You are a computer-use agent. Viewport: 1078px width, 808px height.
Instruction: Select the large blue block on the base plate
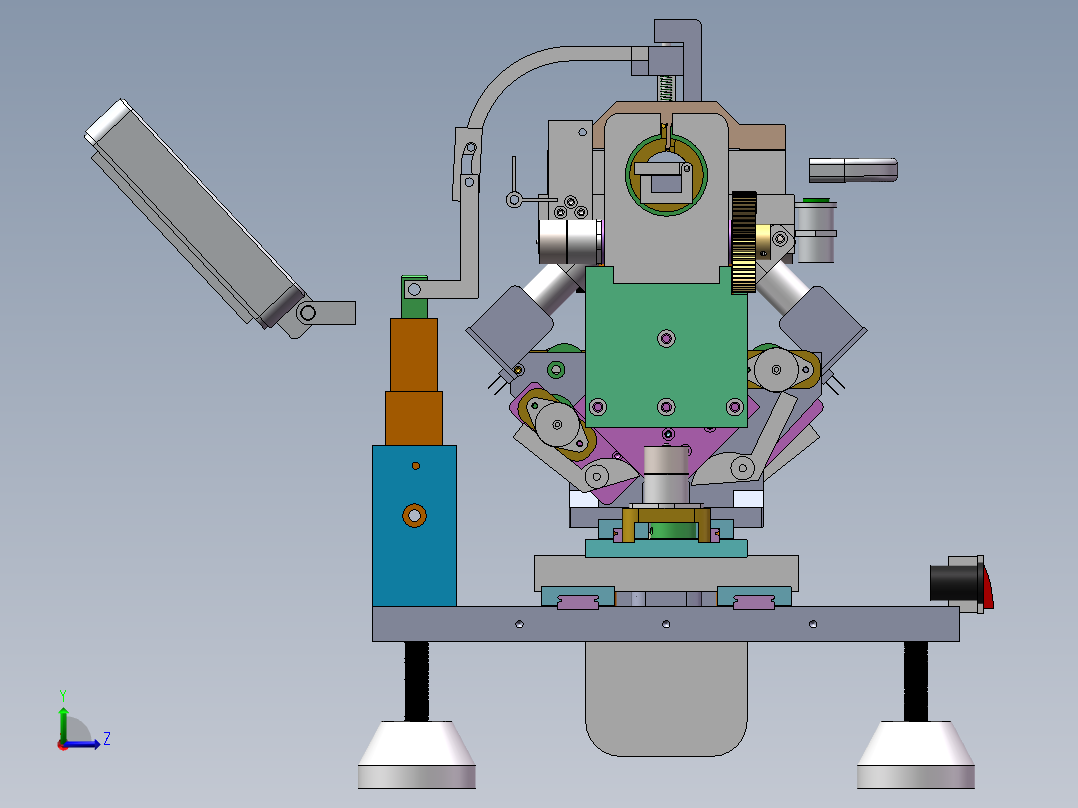click(414, 526)
